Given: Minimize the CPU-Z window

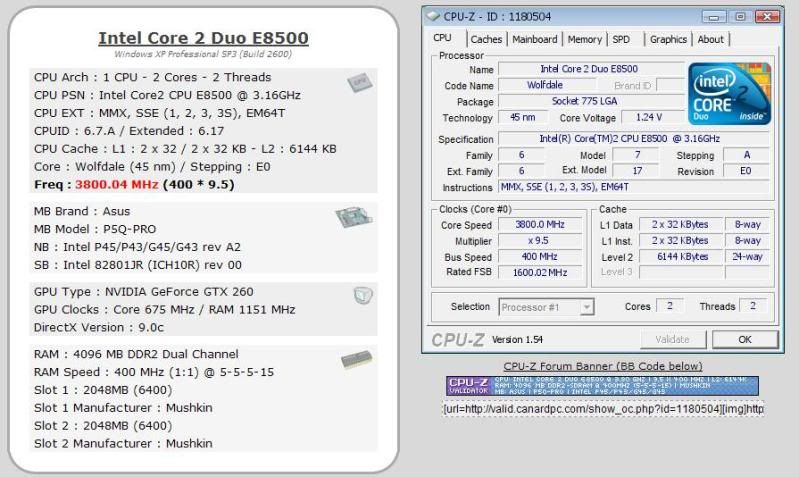Looking at the screenshot, I should point(714,17).
